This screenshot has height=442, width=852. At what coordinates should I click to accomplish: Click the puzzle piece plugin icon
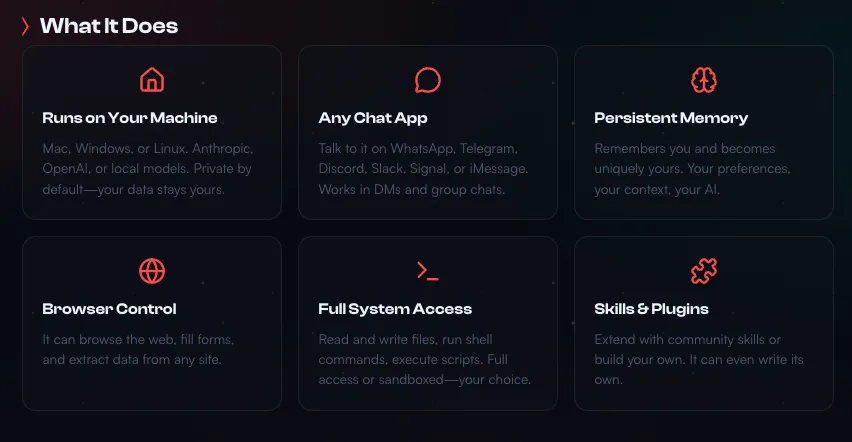(704, 271)
